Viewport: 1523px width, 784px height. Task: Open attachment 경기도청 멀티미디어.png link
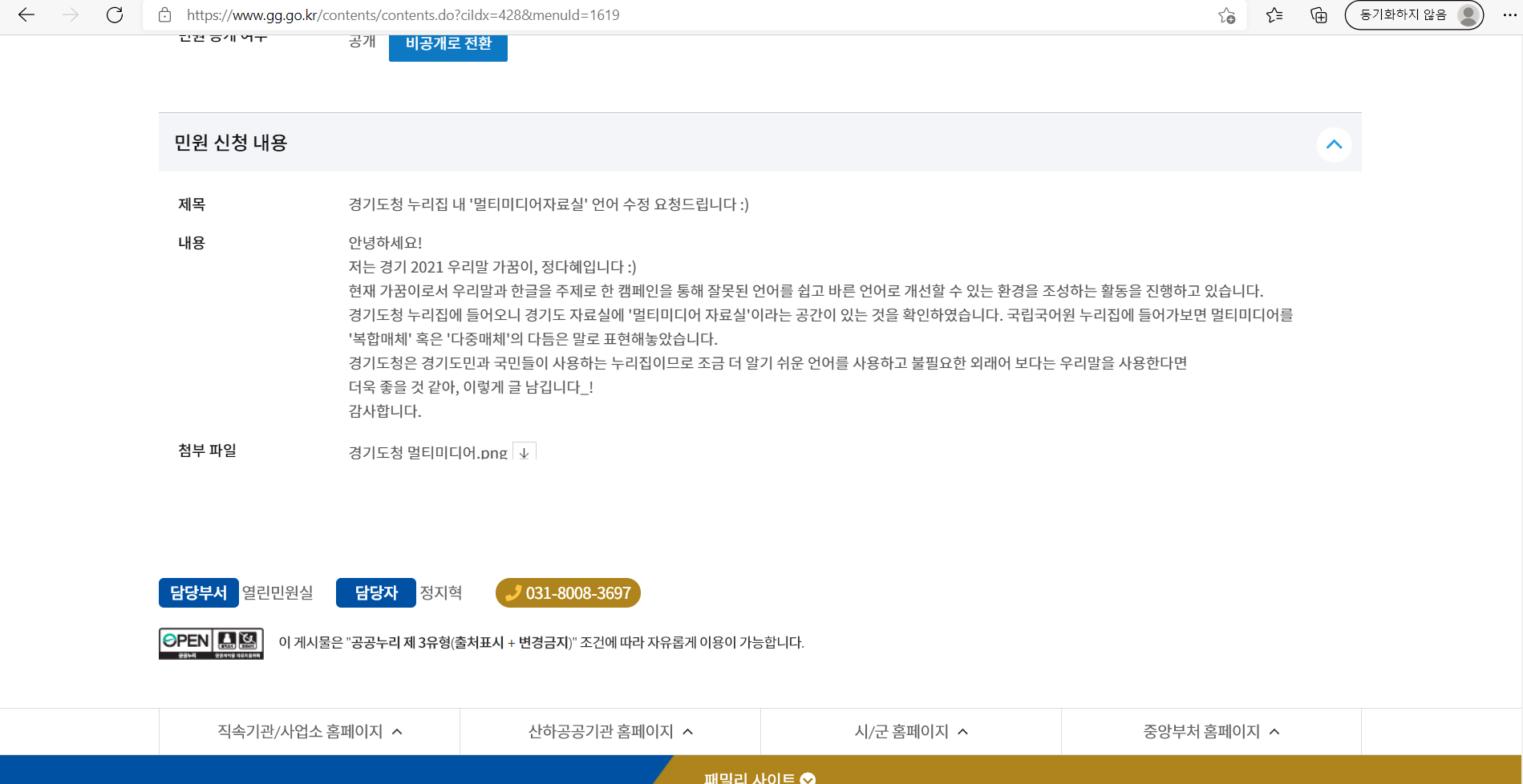pyautogui.click(x=427, y=452)
